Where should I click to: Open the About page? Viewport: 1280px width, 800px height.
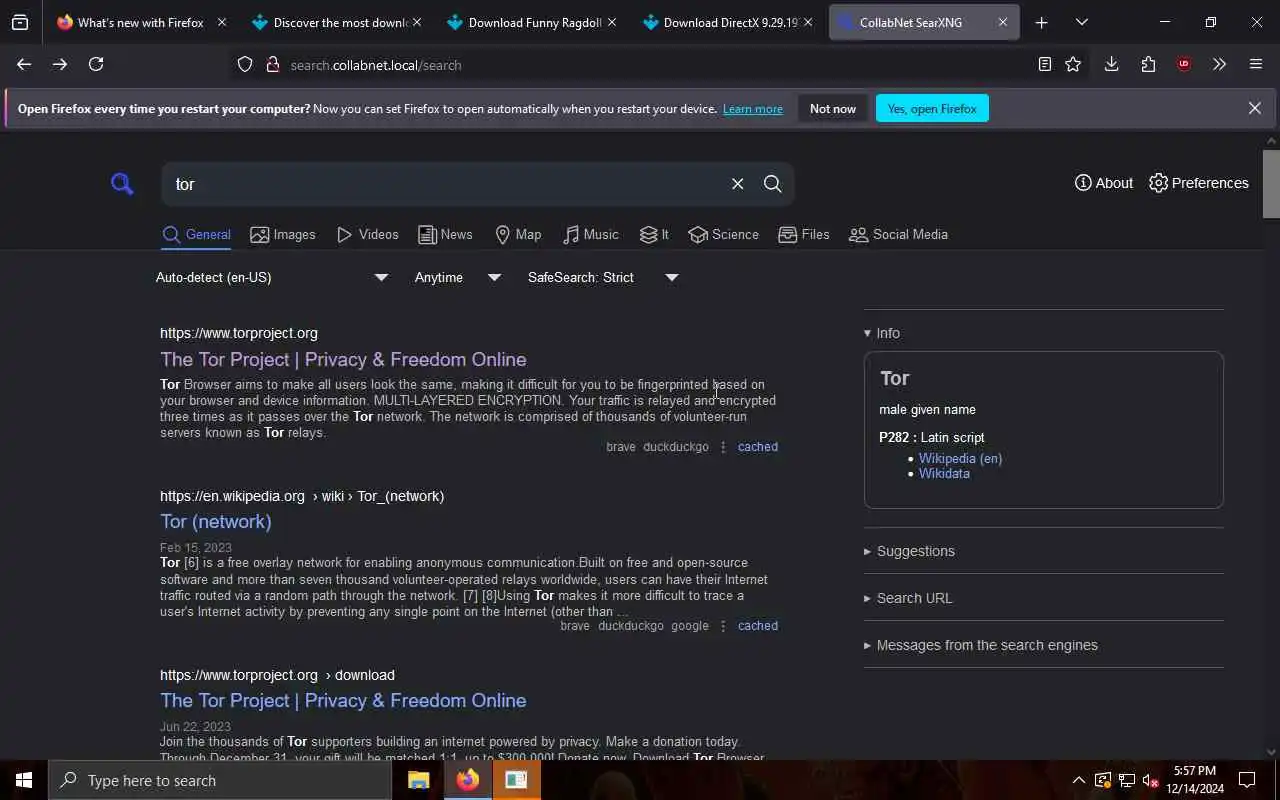pos(1104,183)
